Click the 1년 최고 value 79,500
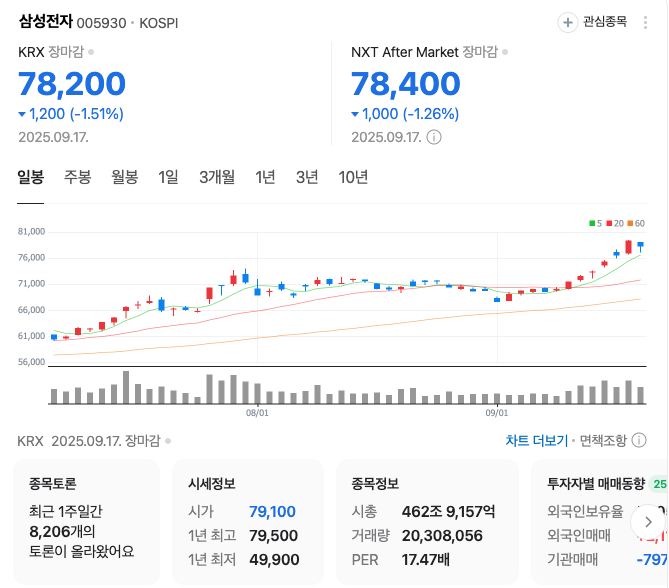 pyautogui.click(x=273, y=535)
